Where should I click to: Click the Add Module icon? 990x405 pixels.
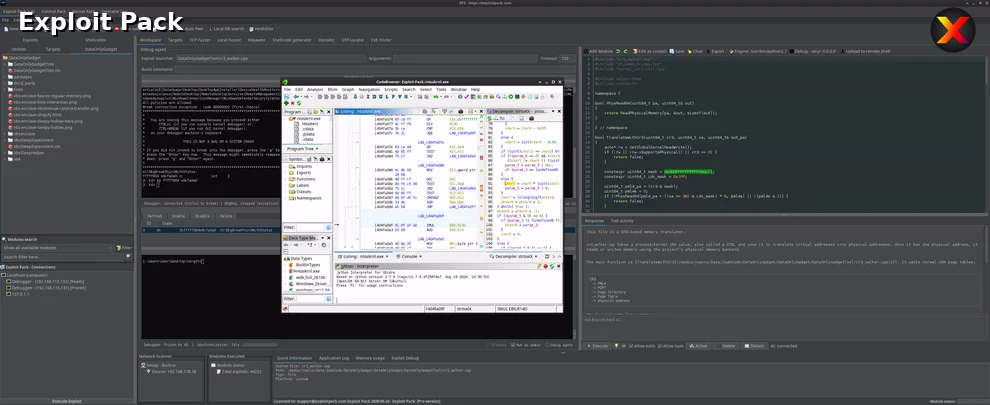(x=586, y=51)
